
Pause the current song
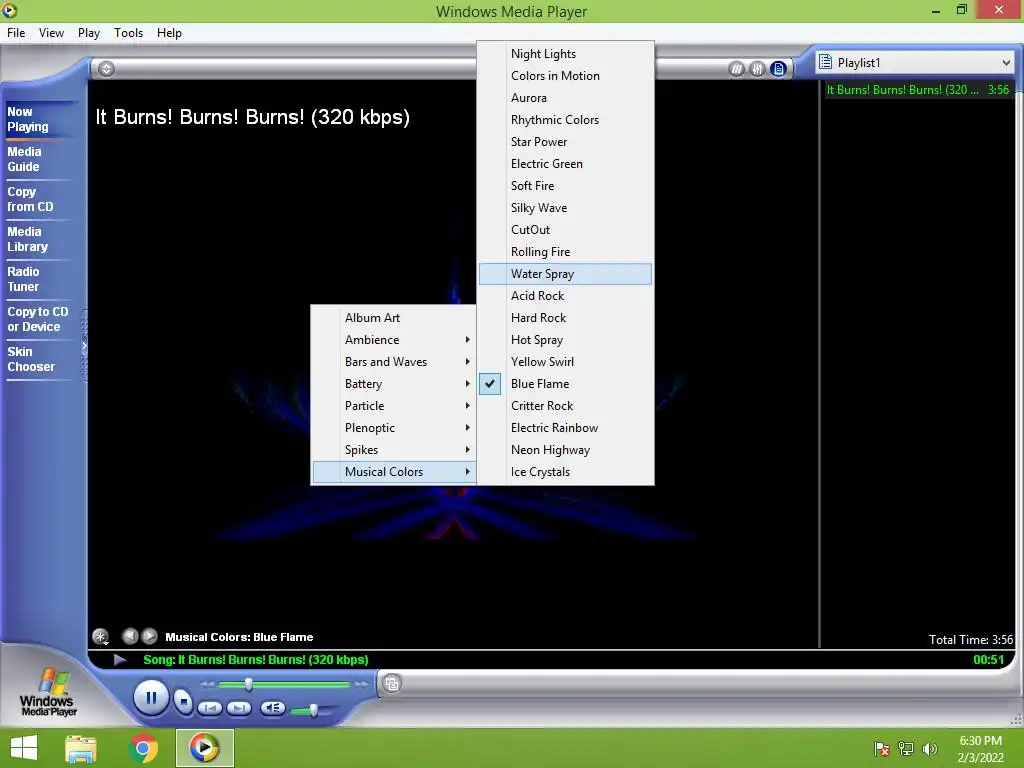point(151,698)
